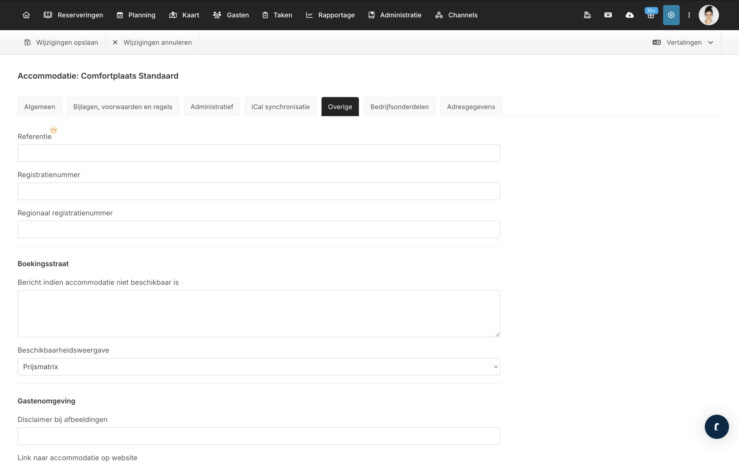
Task: Switch to Bijlagen, voorwaarden en regels tab
Action: click(123, 107)
